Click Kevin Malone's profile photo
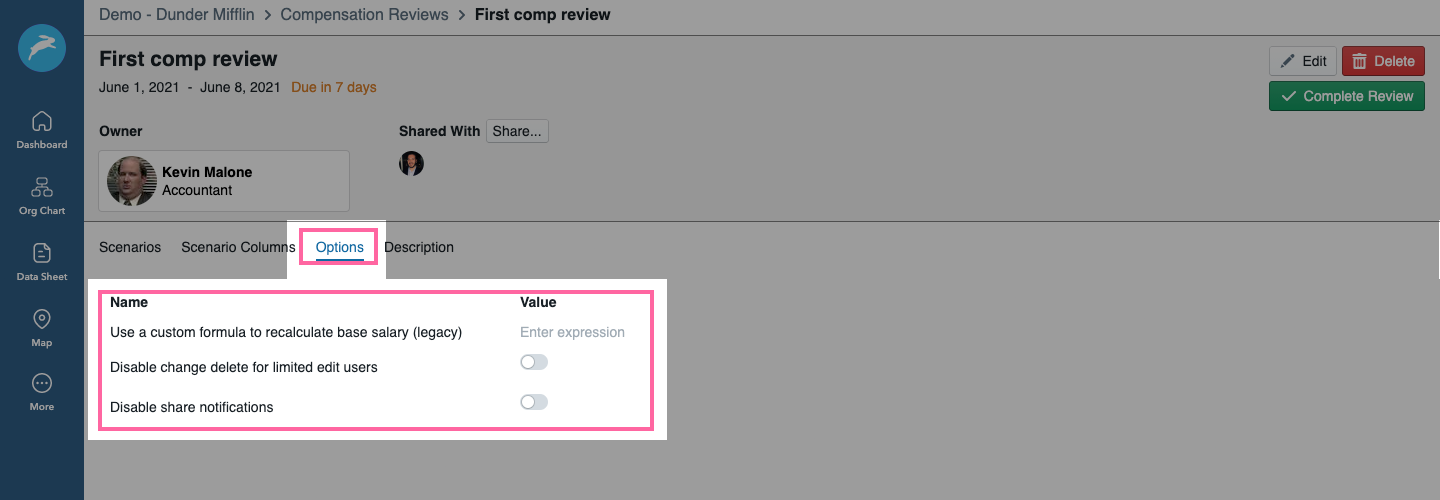 (x=132, y=181)
